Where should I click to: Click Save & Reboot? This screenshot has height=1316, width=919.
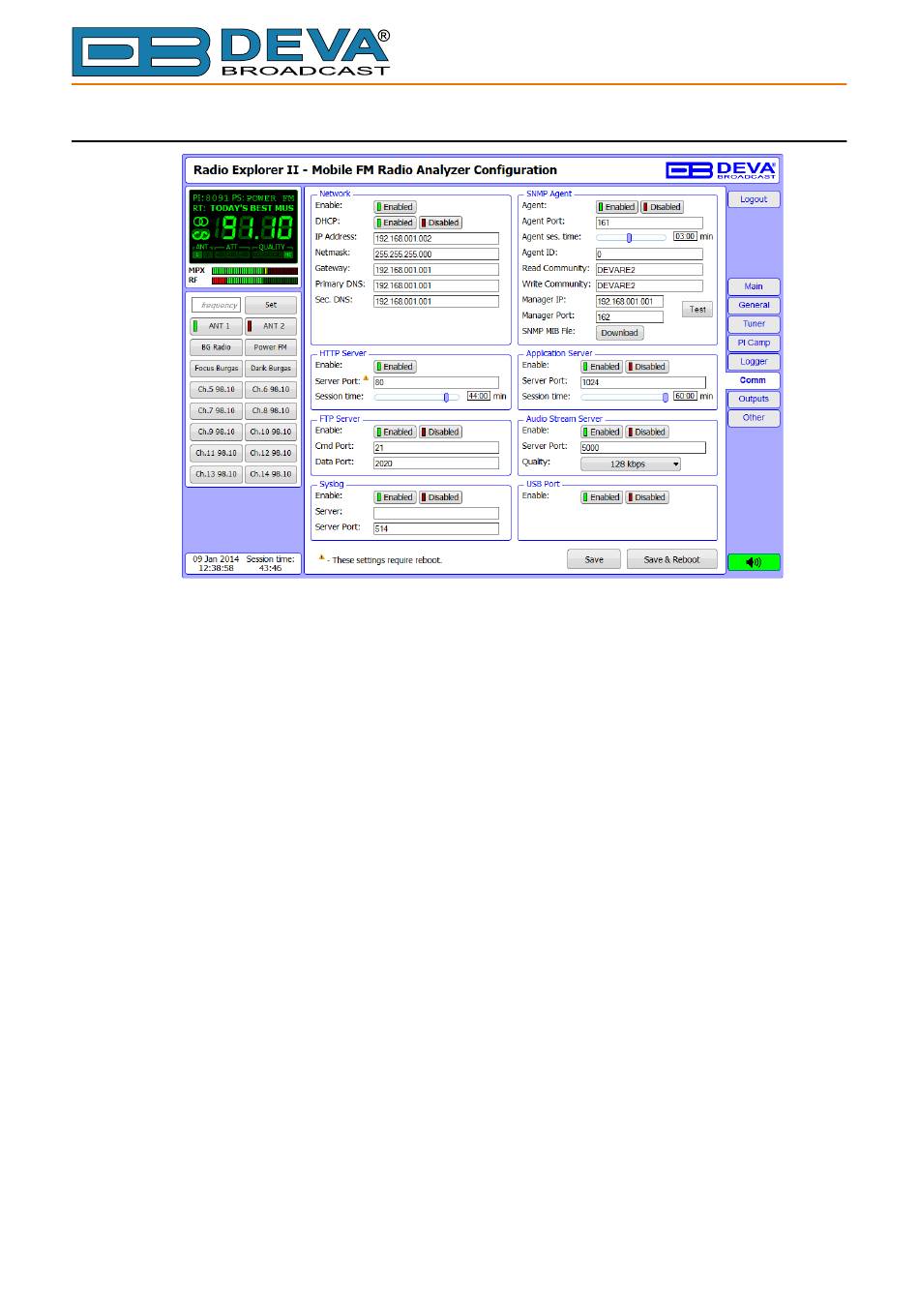[671, 559]
